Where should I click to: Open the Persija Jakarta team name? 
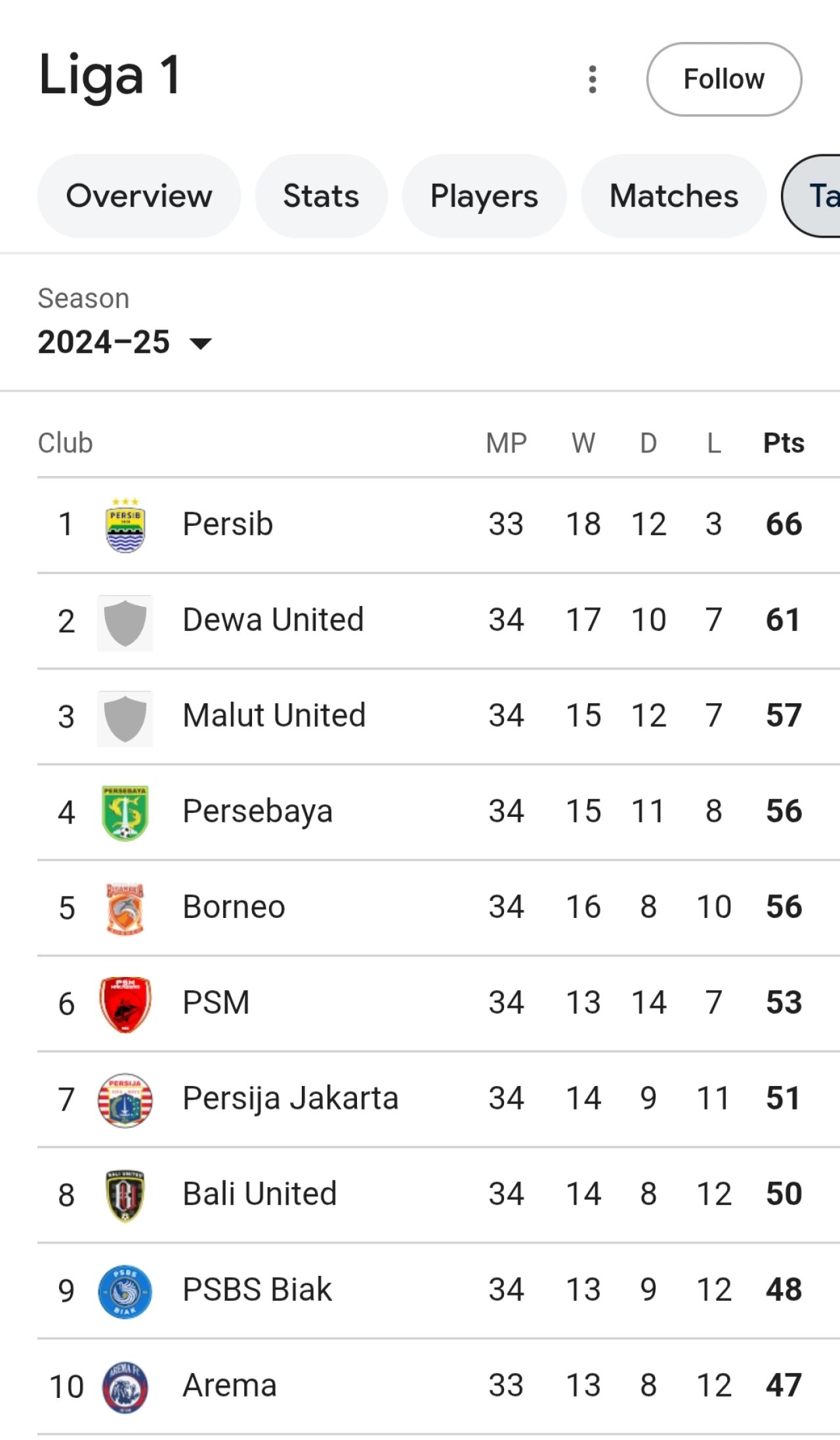pyautogui.click(x=290, y=1099)
